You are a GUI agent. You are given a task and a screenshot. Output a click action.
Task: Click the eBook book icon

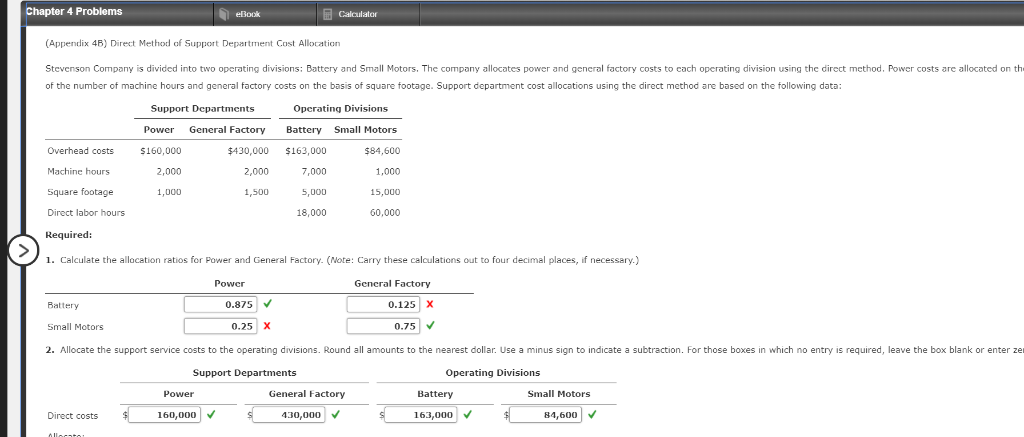click(224, 14)
